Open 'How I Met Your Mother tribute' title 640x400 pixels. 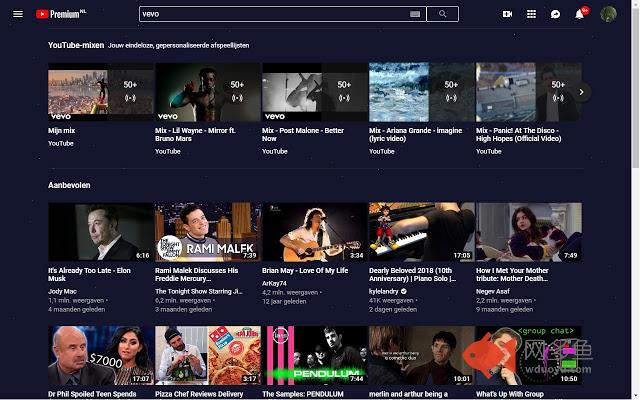pyautogui.click(x=512, y=274)
